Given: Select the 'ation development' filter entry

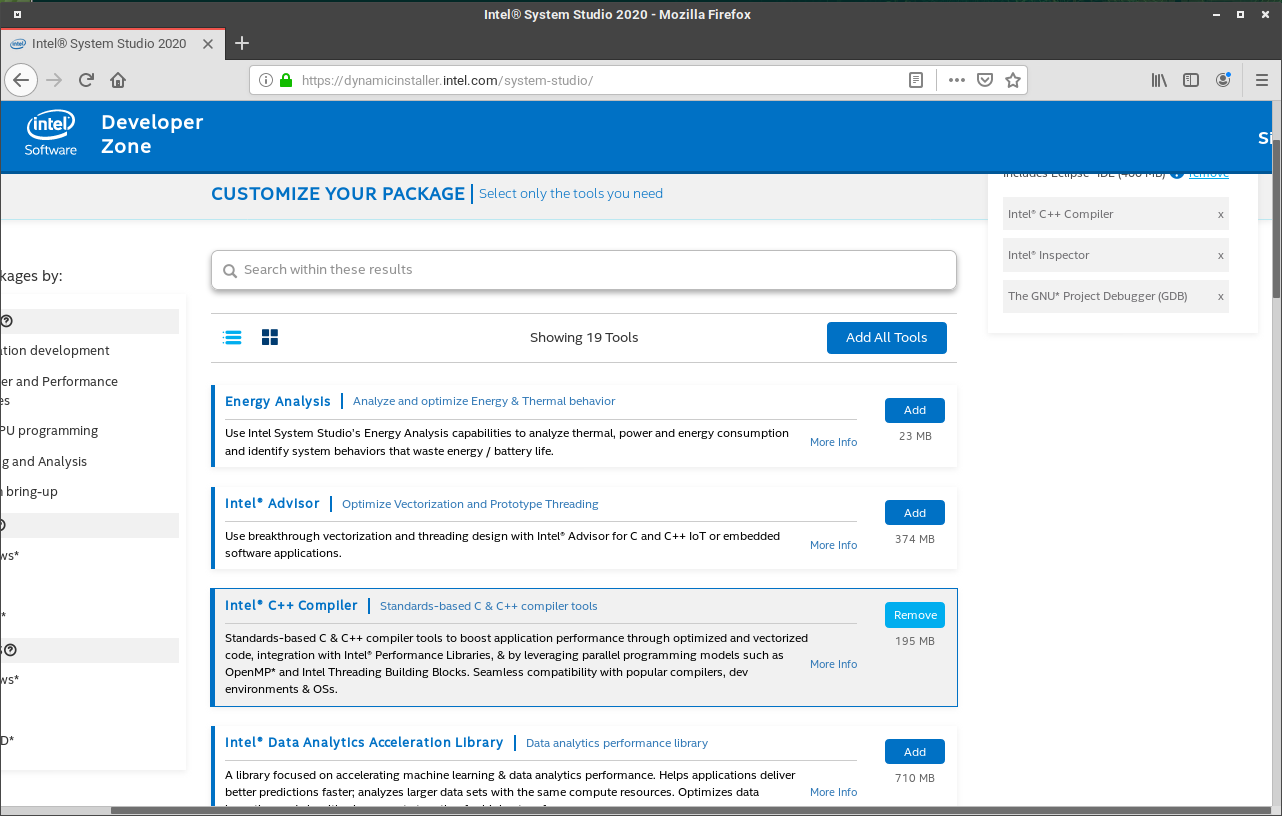Looking at the screenshot, I should click(55, 351).
